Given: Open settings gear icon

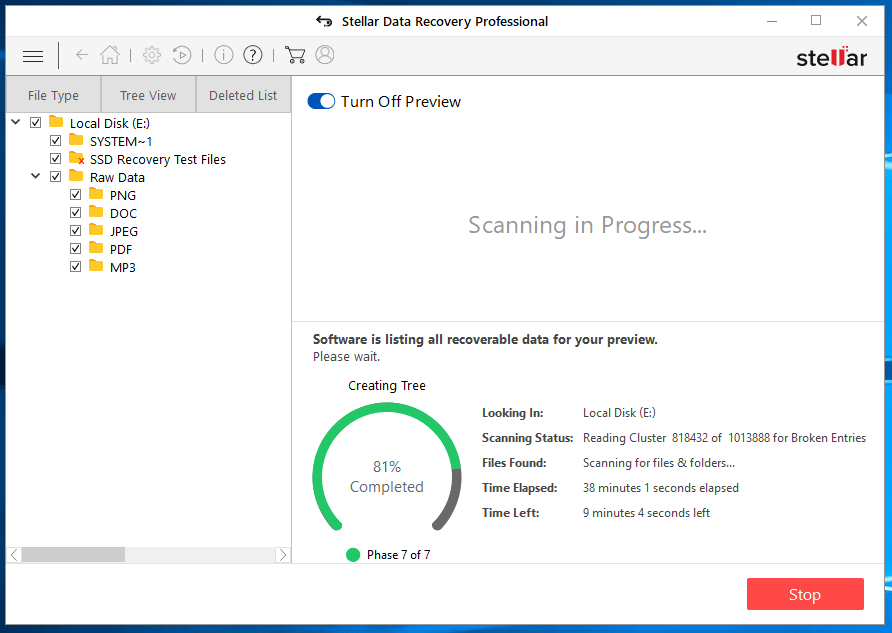Looking at the screenshot, I should (x=152, y=55).
